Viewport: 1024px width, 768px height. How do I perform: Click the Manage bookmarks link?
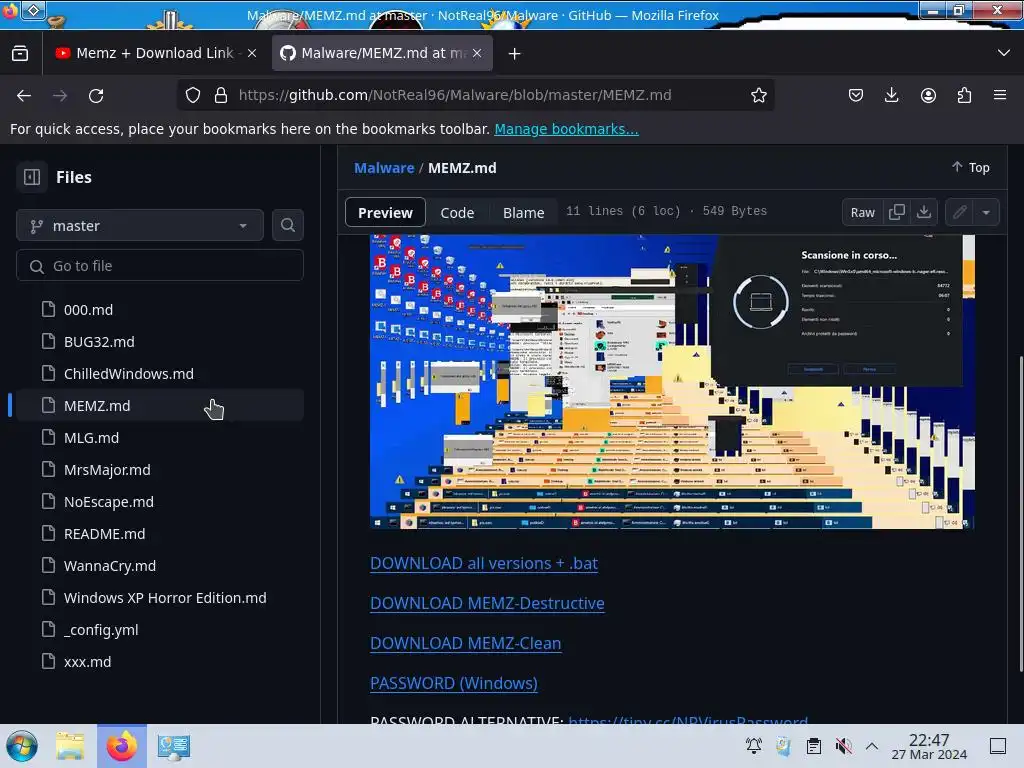[x=566, y=129]
